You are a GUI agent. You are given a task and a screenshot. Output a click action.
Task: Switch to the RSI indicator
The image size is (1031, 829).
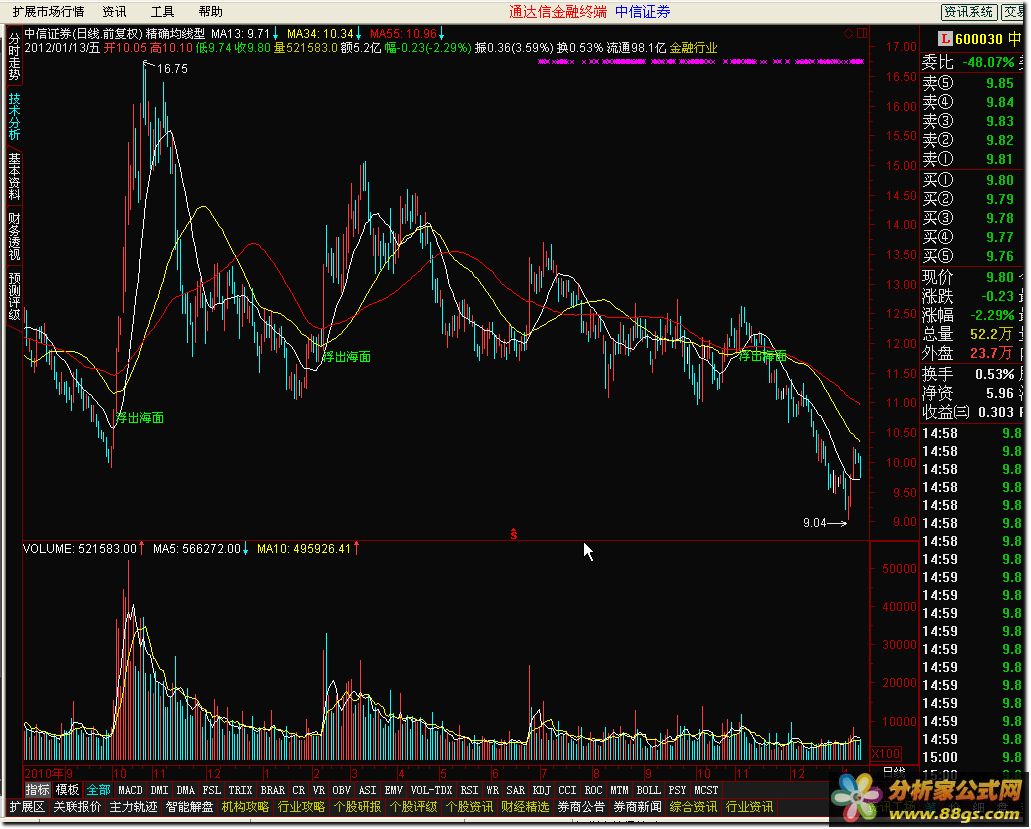pyautogui.click(x=469, y=790)
